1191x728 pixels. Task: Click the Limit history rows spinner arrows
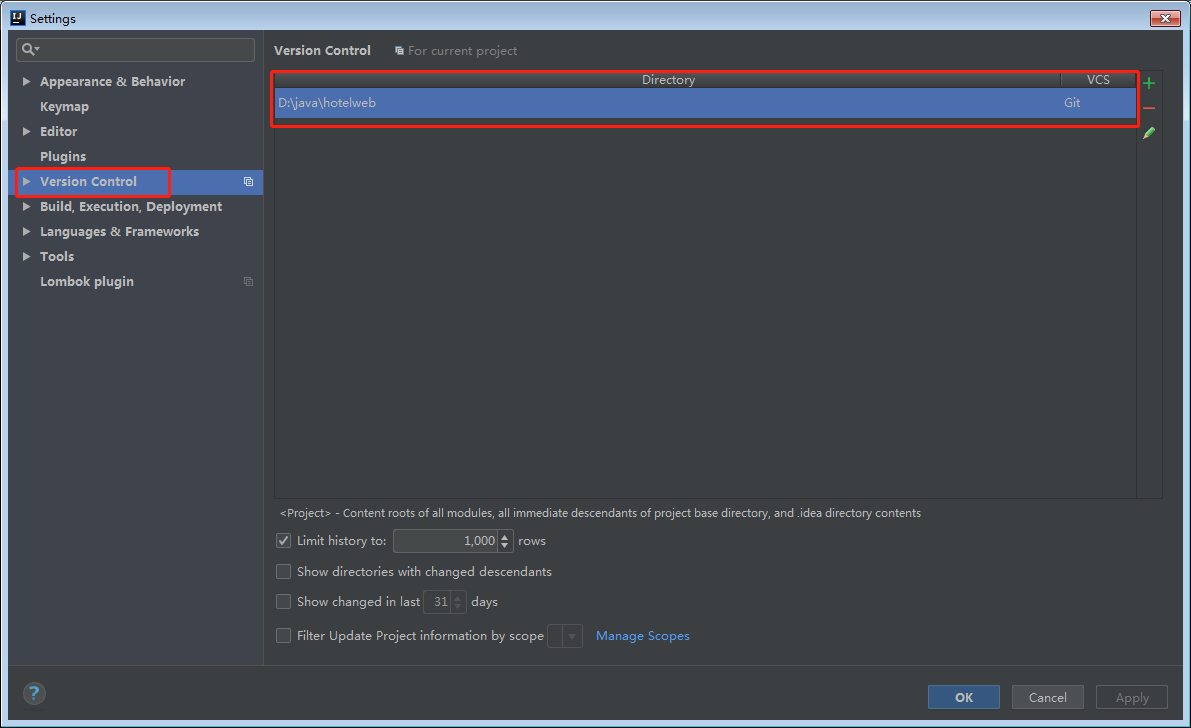pyautogui.click(x=505, y=541)
